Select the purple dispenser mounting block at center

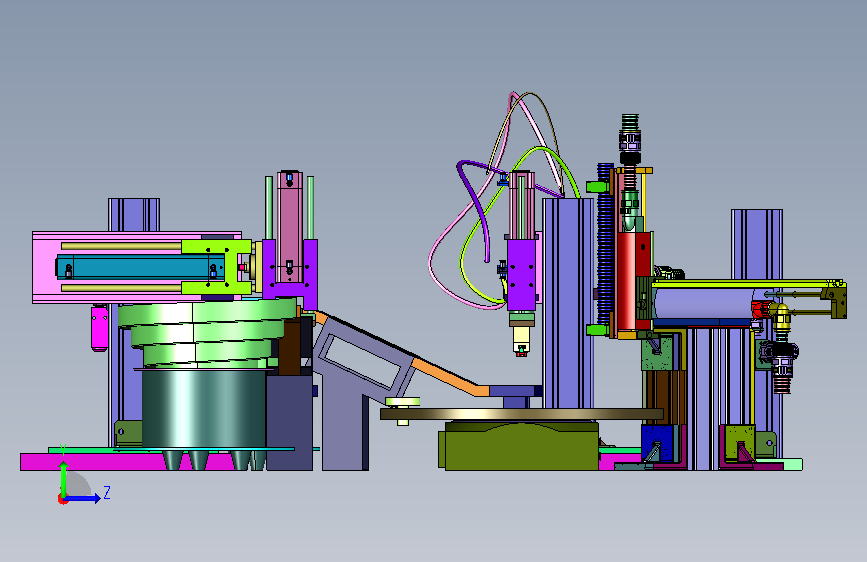coord(521,274)
